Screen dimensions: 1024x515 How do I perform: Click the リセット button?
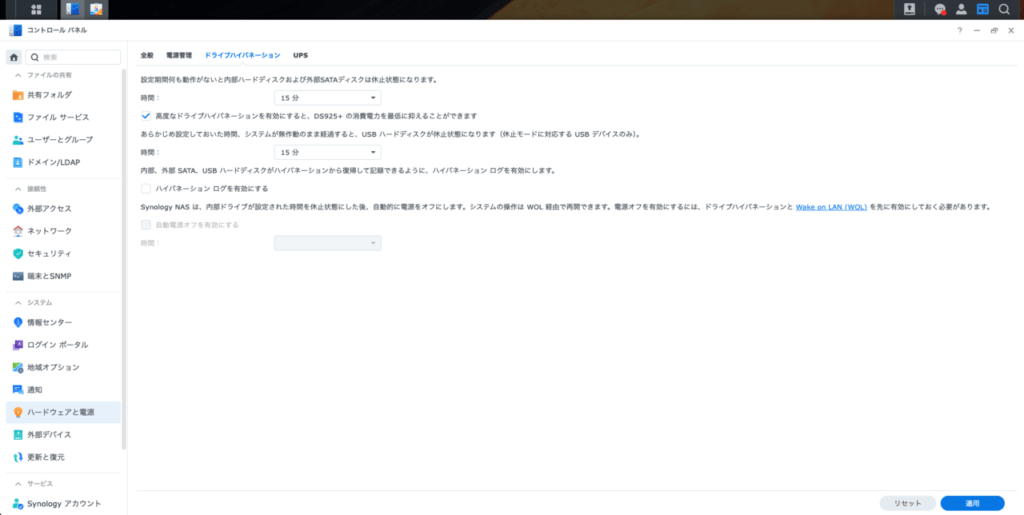click(907, 503)
